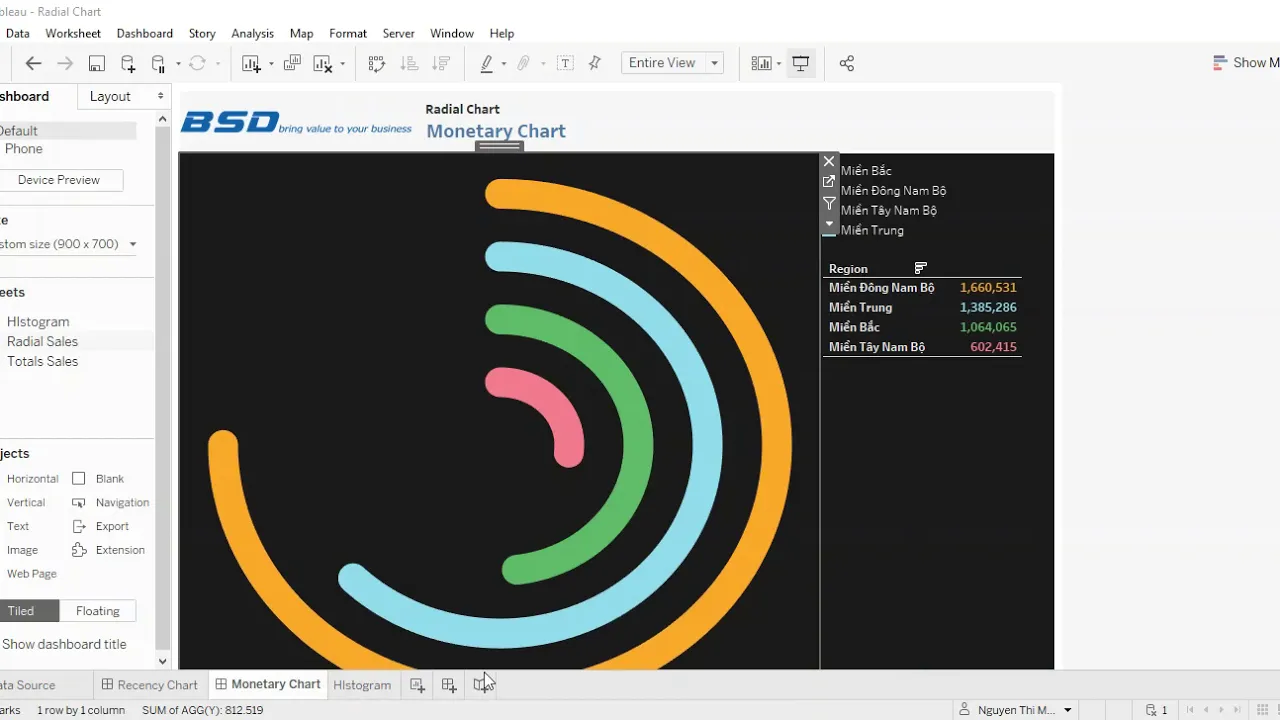This screenshot has height=720, width=1280.
Task: Click the Use as Filter funnel icon
Action: 829,203
